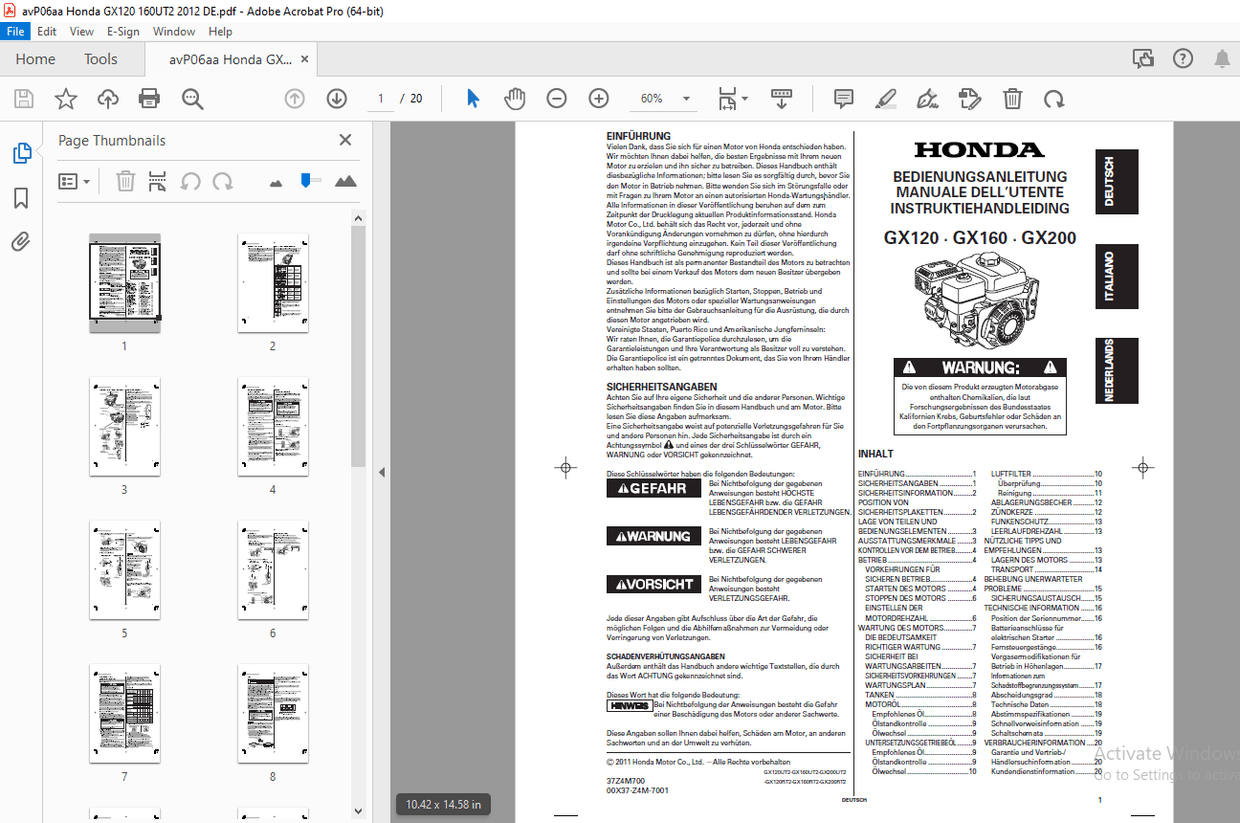Go to the next page with down arrow
Viewport: 1240px width, 823px height.
pyautogui.click(x=336, y=98)
